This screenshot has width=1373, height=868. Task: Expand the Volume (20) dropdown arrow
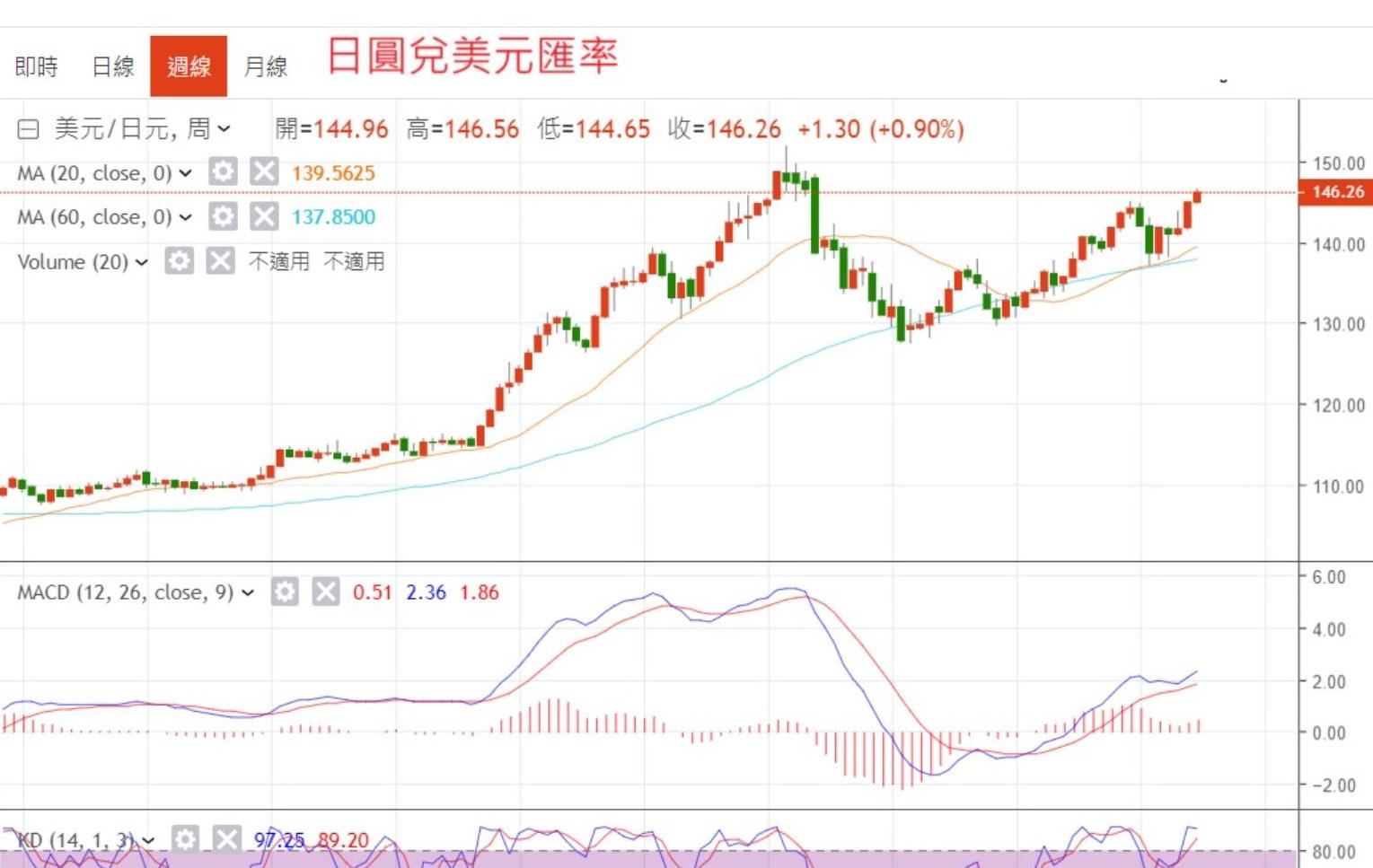click(x=142, y=261)
